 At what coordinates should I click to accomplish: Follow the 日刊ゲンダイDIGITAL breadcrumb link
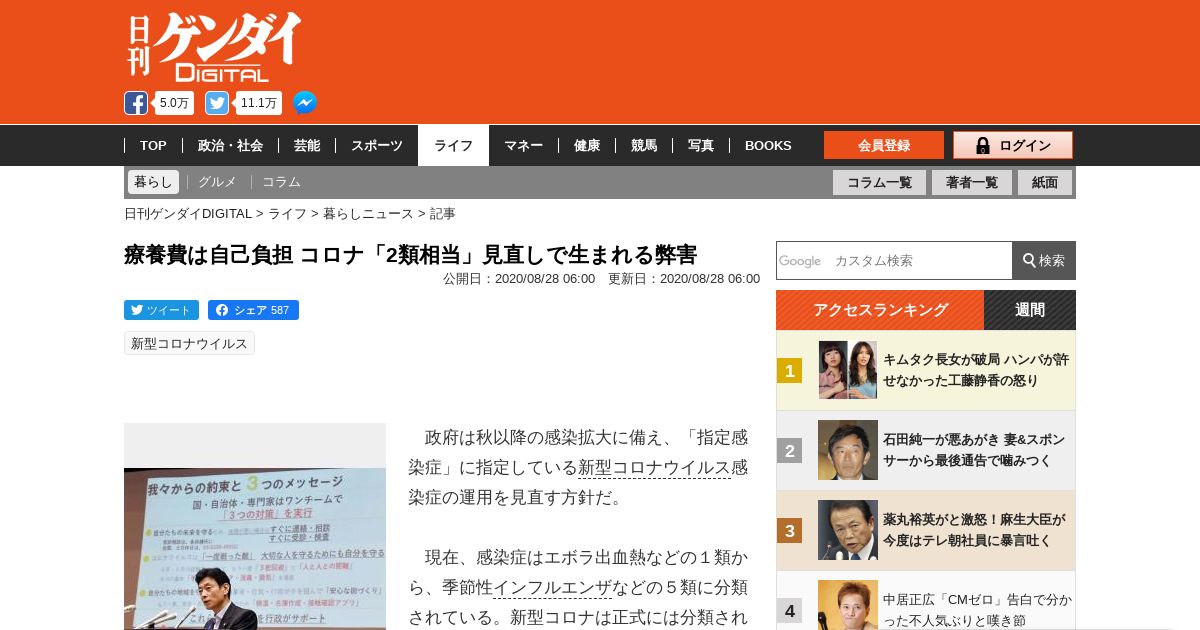(188, 213)
